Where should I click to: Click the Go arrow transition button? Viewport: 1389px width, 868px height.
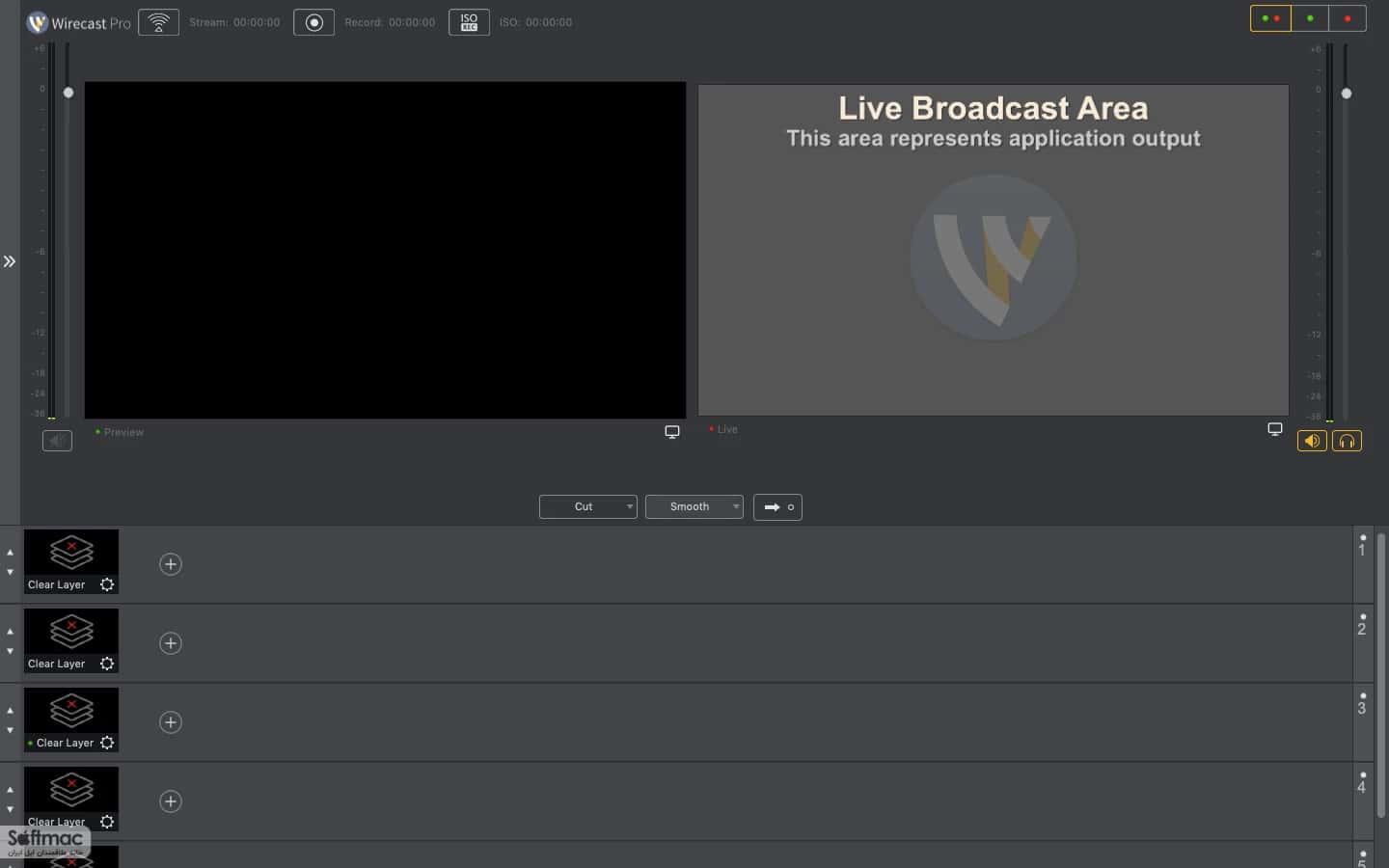tap(777, 506)
